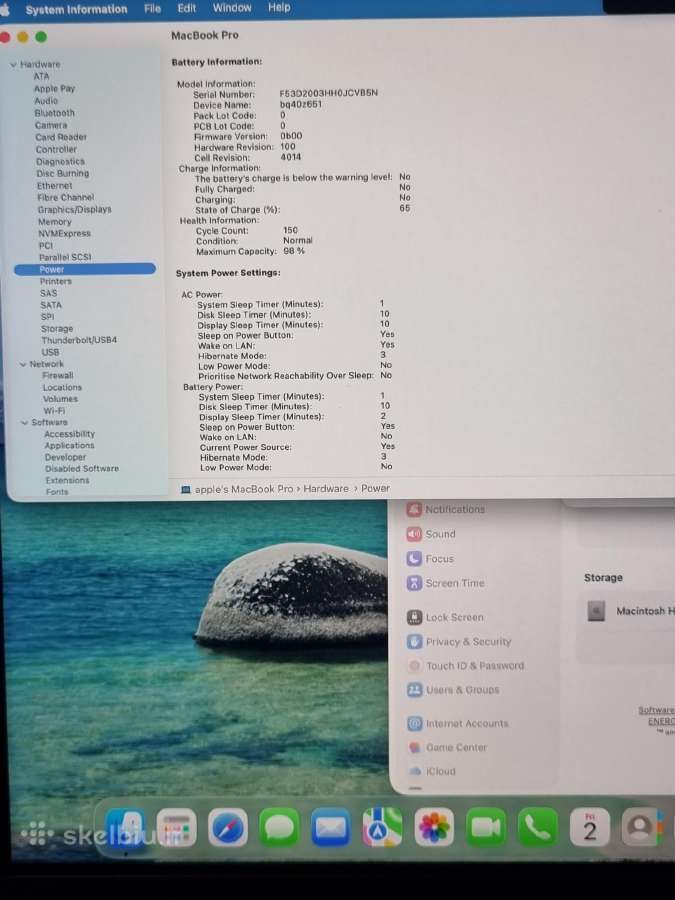Click the Focus moon icon in Settings
Viewport: 675px width, 900px height.
tap(414, 558)
